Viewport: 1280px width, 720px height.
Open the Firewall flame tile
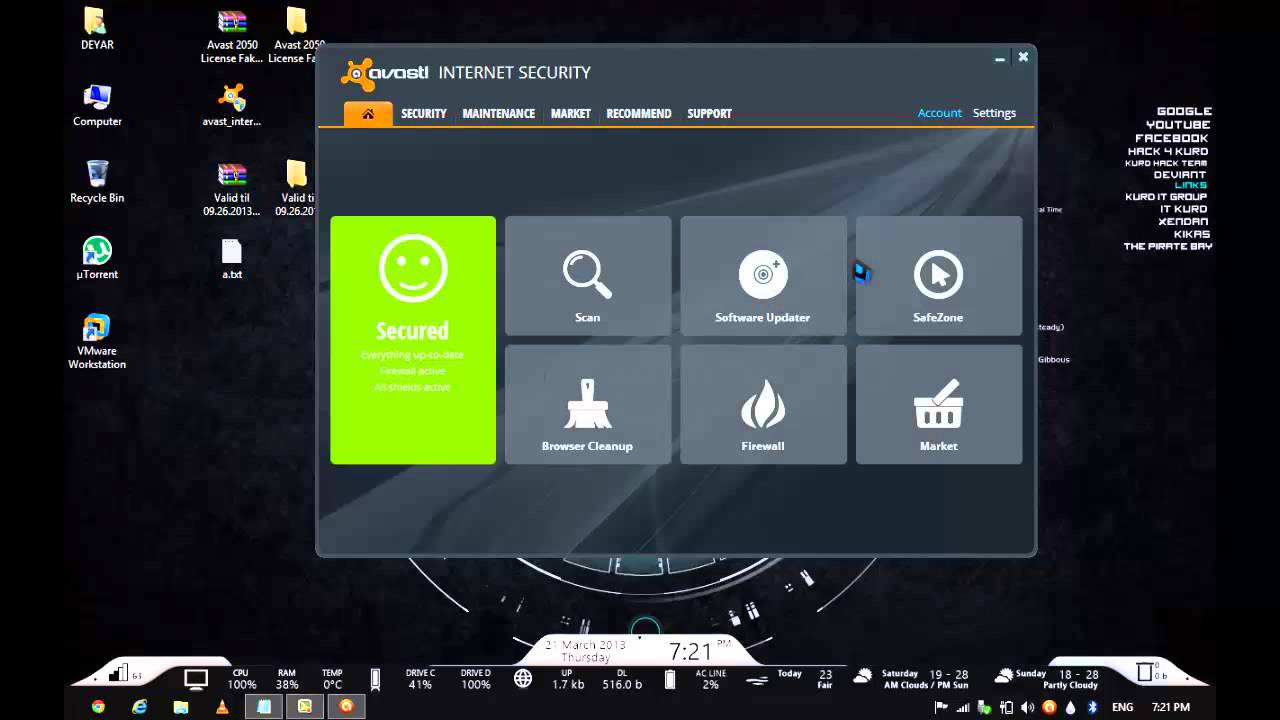tap(763, 404)
